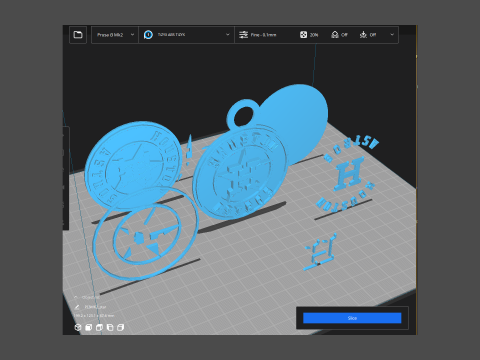Click the model file name text
This screenshot has width=480, height=360.
pyautogui.click(x=95, y=307)
